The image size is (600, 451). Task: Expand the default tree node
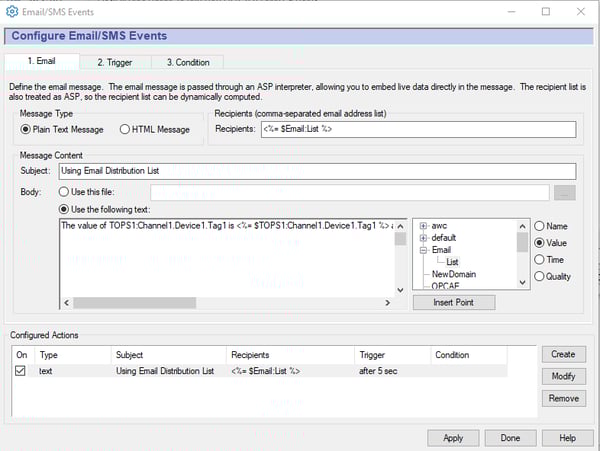point(424,238)
